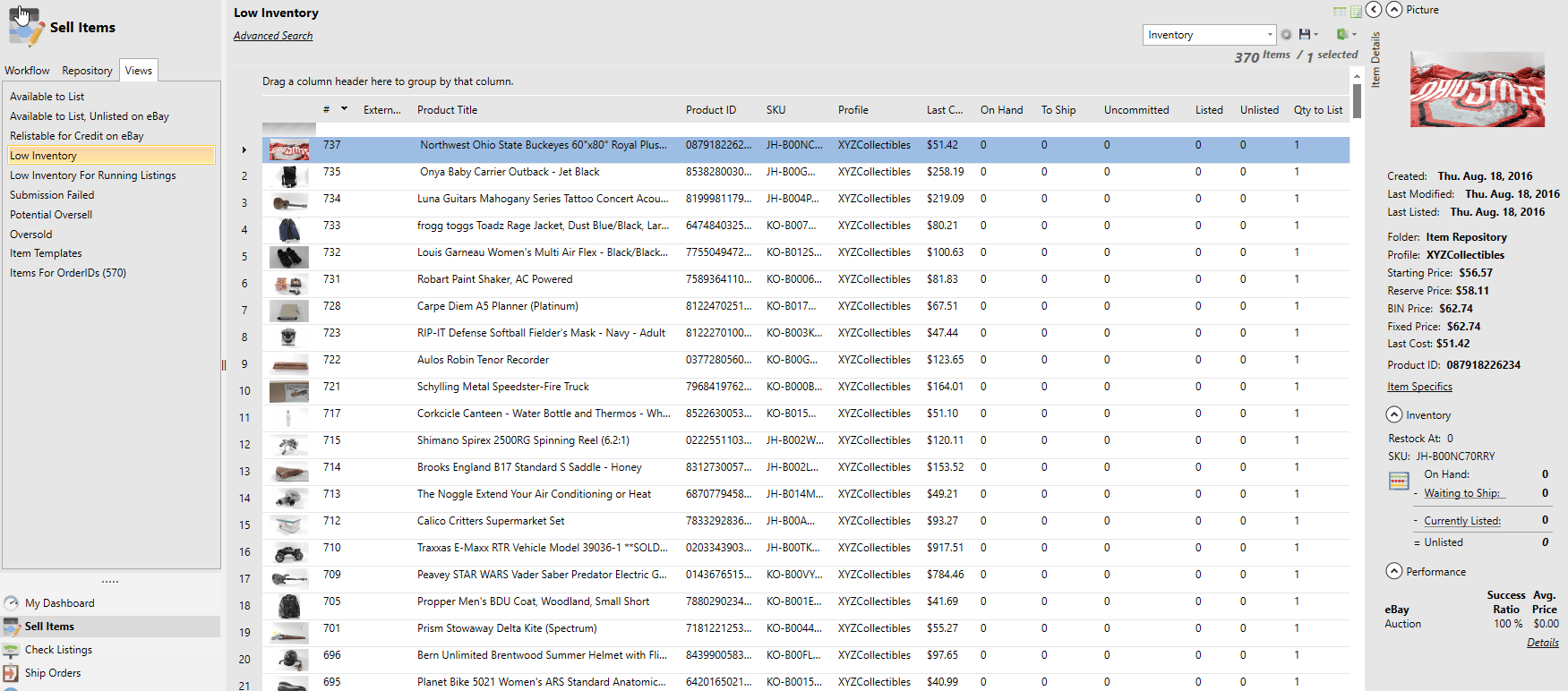This screenshot has height=691, width=1568.
Task: Switch to the card view layout icon
Action: 1340,12
